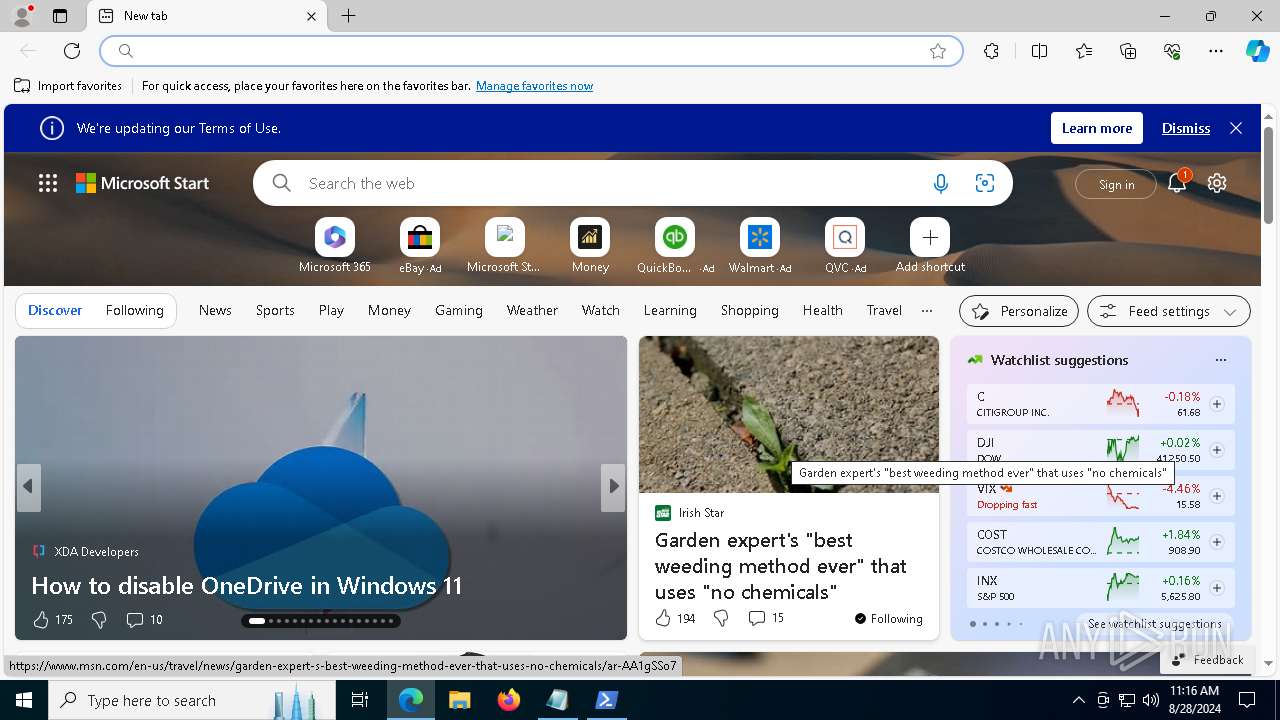Image resolution: width=1280 pixels, height=720 pixels.
Task: Open Edge Settings and more menu
Action: pyautogui.click(x=1216, y=51)
